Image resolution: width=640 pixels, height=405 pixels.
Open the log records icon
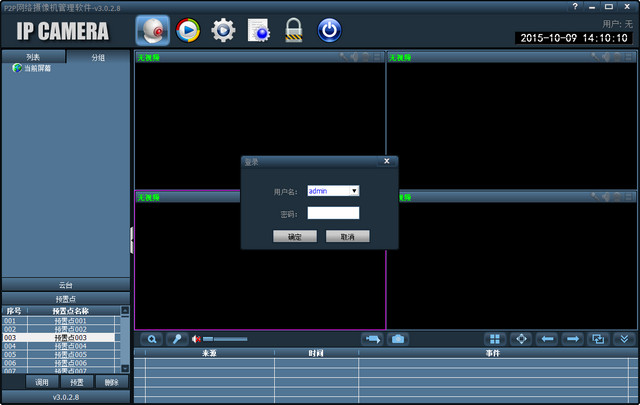[x=258, y=30]
